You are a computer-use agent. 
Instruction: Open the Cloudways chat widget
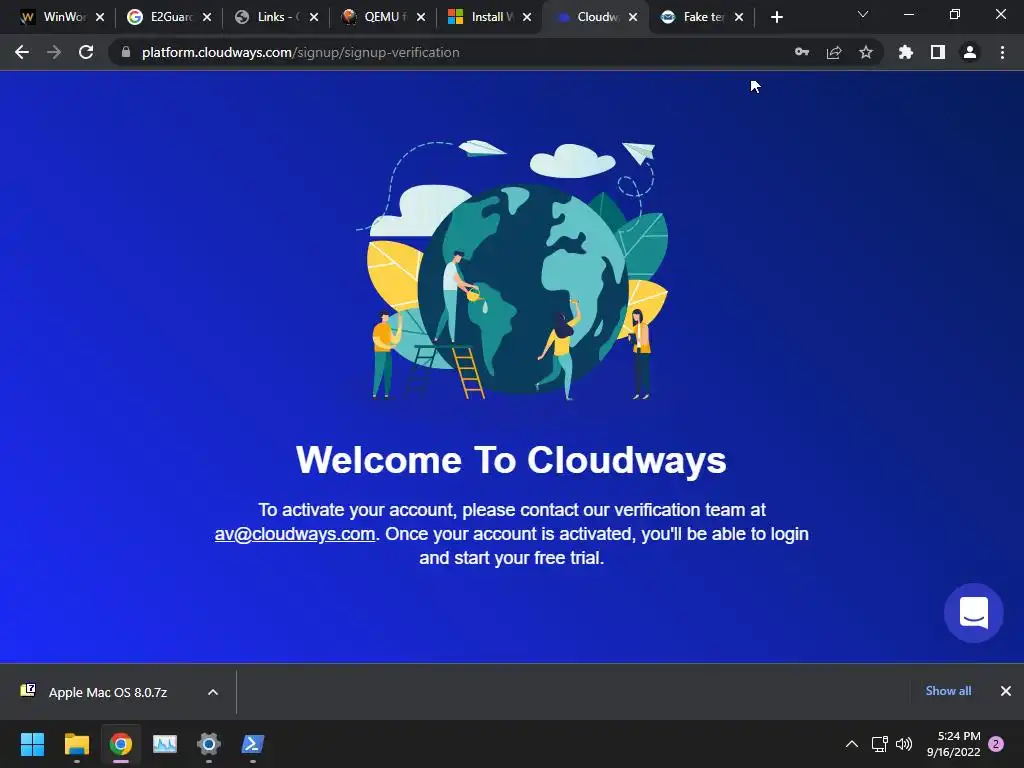974,613
